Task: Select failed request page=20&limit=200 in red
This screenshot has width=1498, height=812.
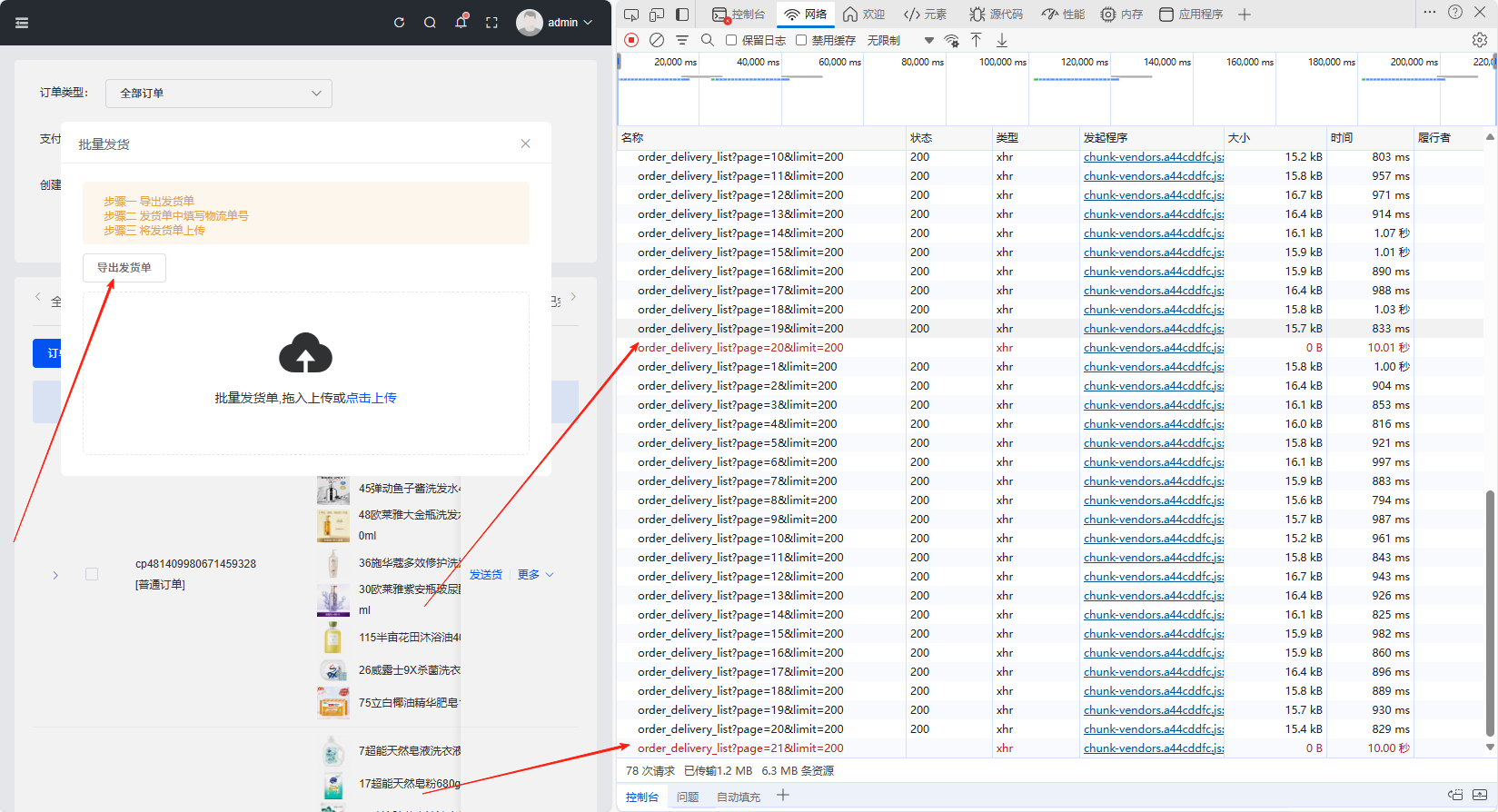Action: [x=740, y=348]
